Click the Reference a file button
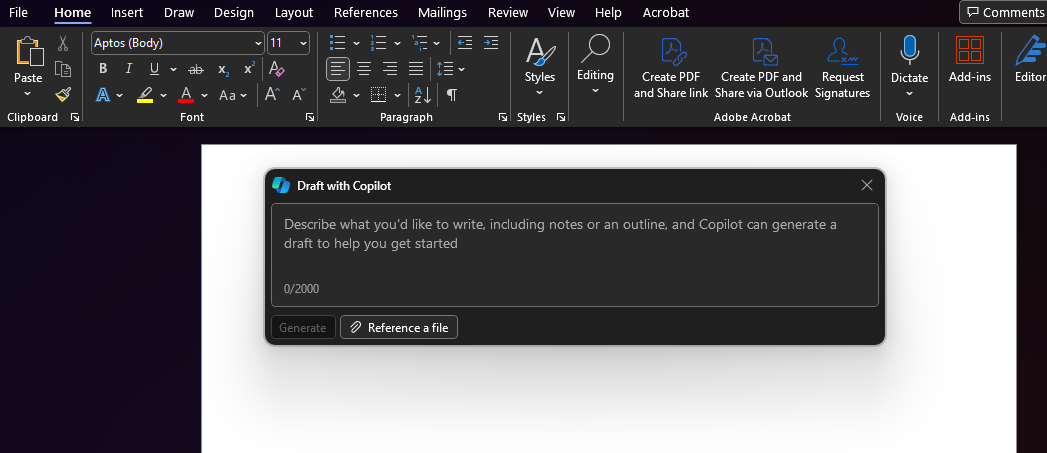 click(x=399, y=327)
